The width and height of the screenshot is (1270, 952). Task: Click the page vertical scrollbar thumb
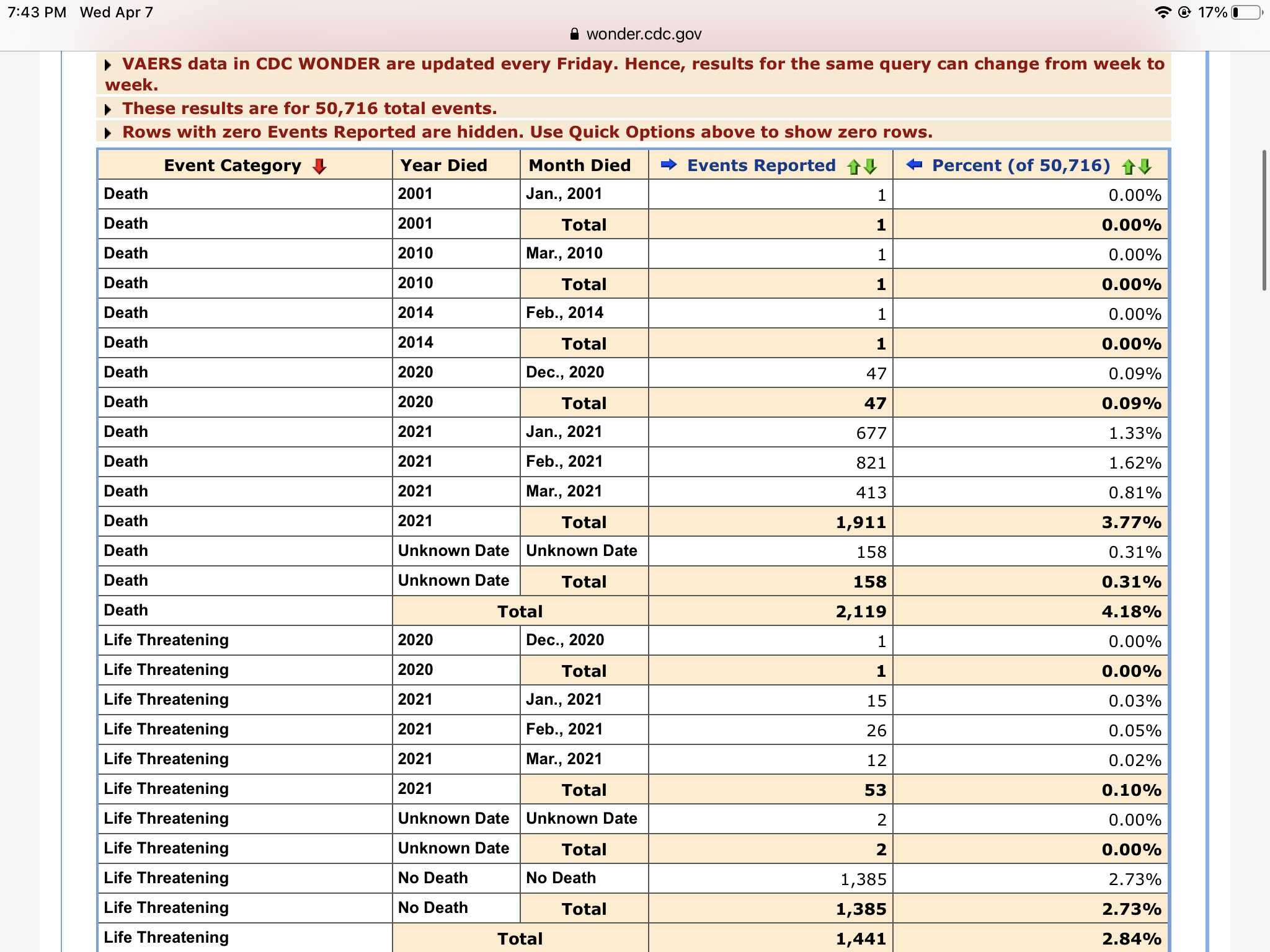click(1264, 220)
